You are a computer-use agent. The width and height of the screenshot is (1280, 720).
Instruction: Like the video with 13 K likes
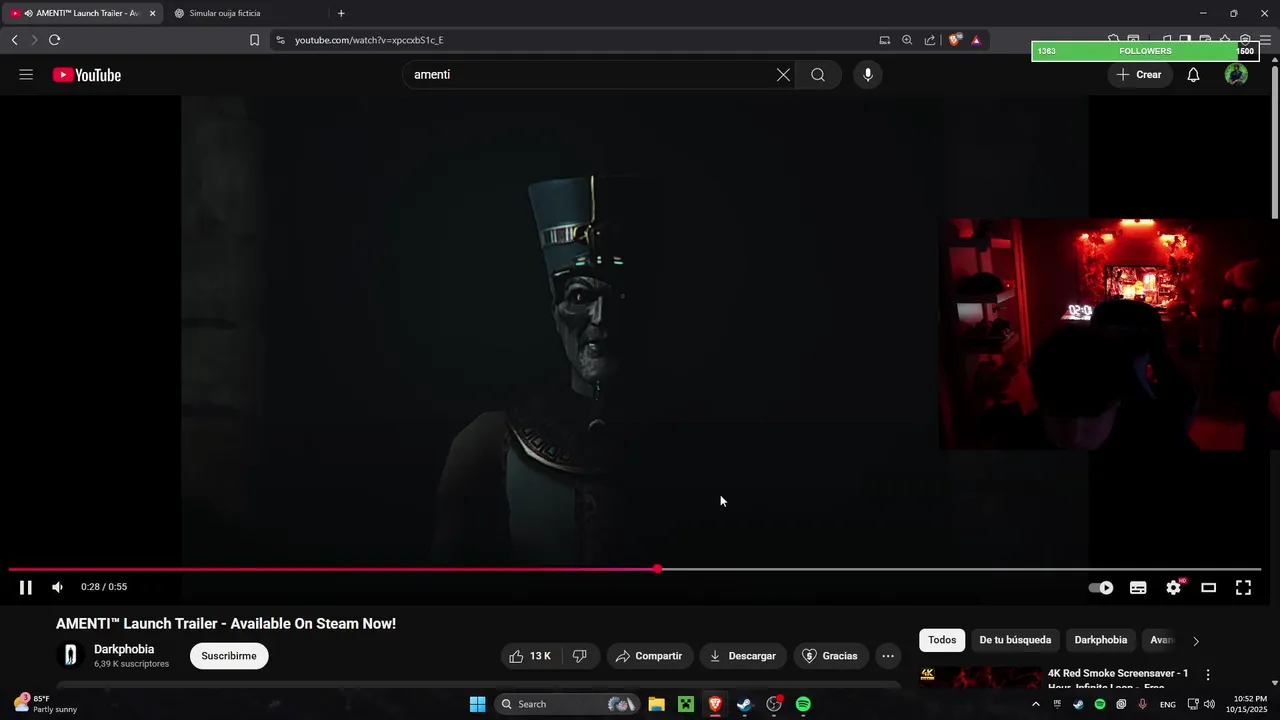click(x=530, y=656)
